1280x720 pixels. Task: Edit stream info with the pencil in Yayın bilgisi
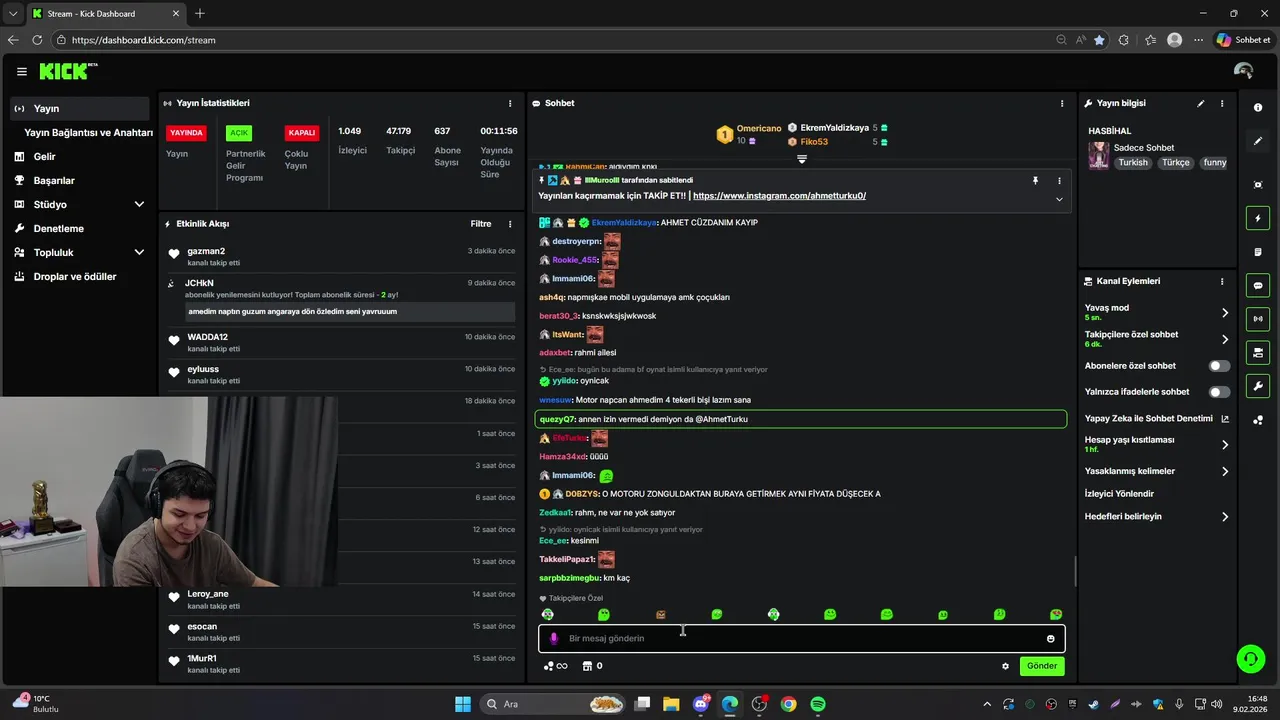(1201, 103)
